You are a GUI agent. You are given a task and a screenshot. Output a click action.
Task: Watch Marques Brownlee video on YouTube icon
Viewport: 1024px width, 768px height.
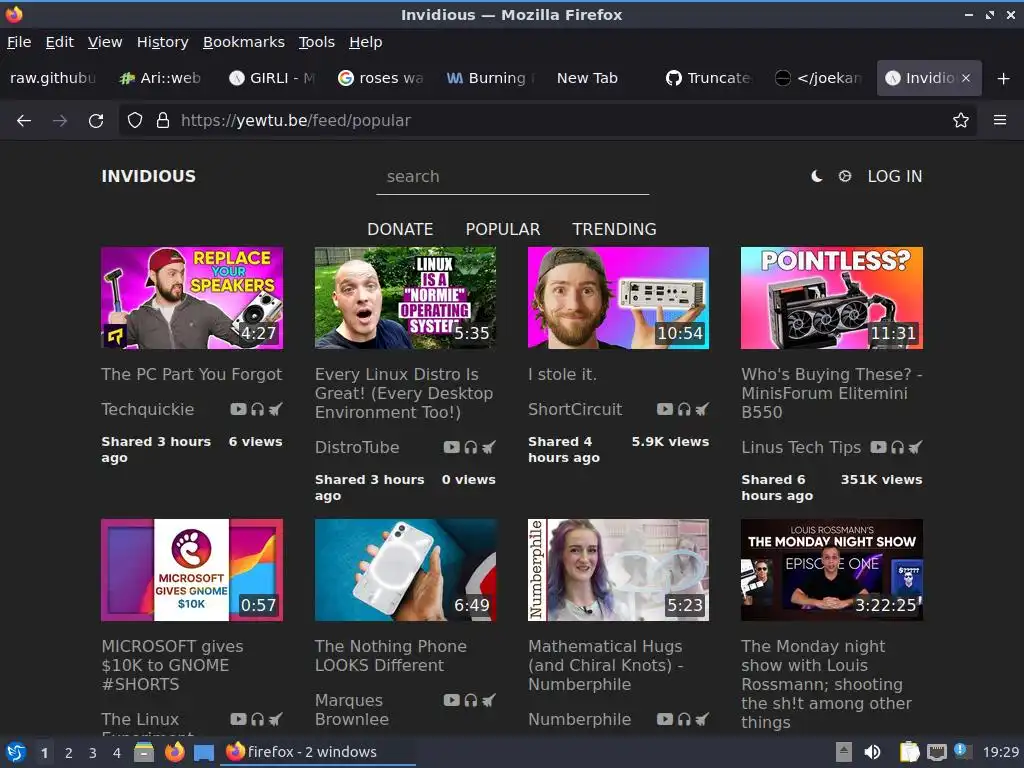point(451,700)
